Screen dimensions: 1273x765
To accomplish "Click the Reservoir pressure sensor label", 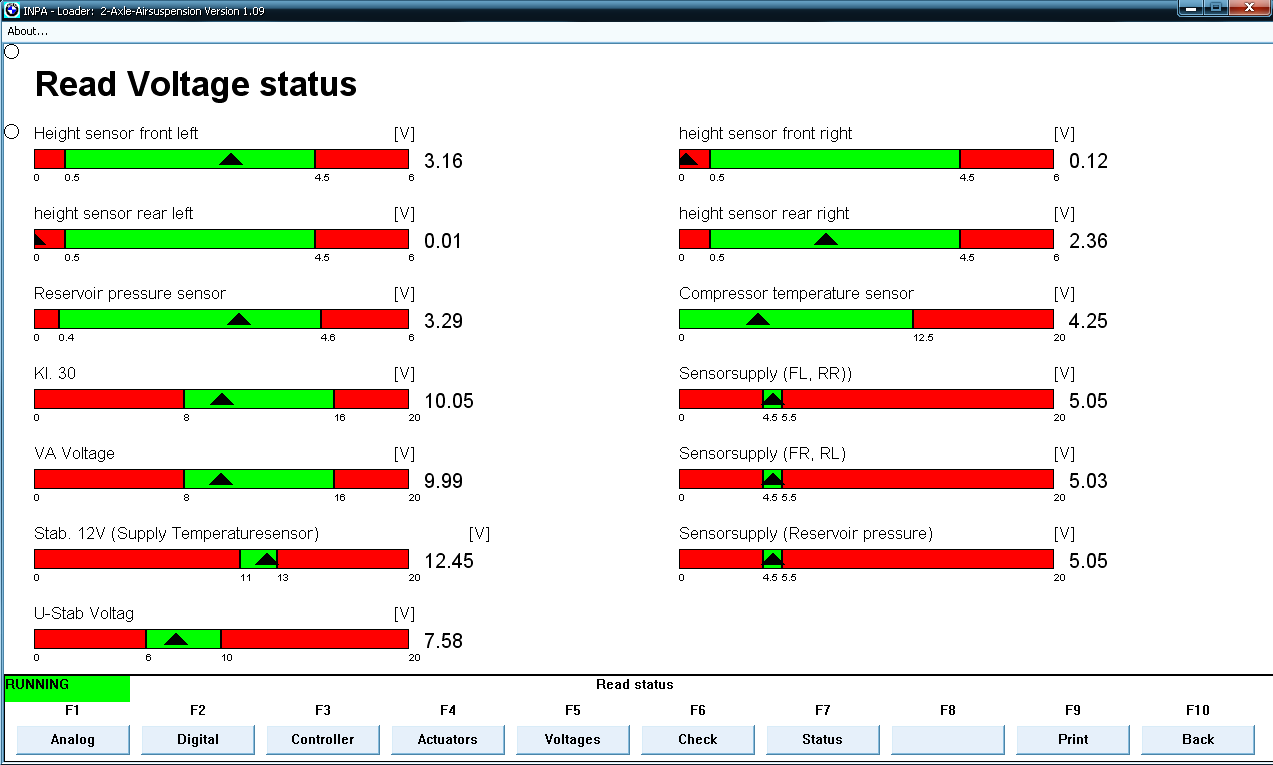I will click(130, 293).
